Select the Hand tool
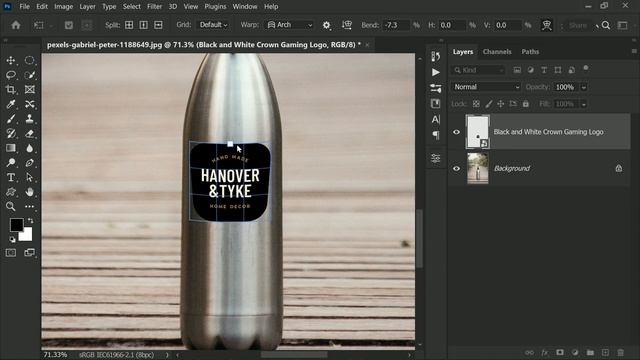The image size is (640, 360). coord(29,192)
